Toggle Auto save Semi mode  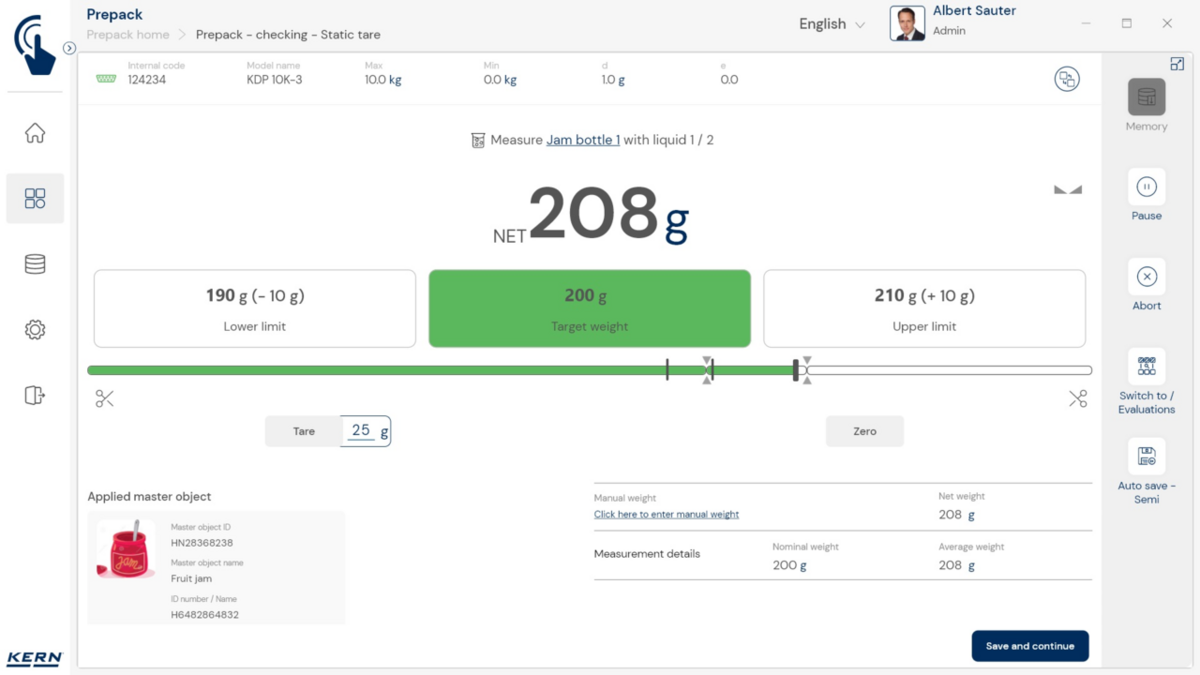1146,457
